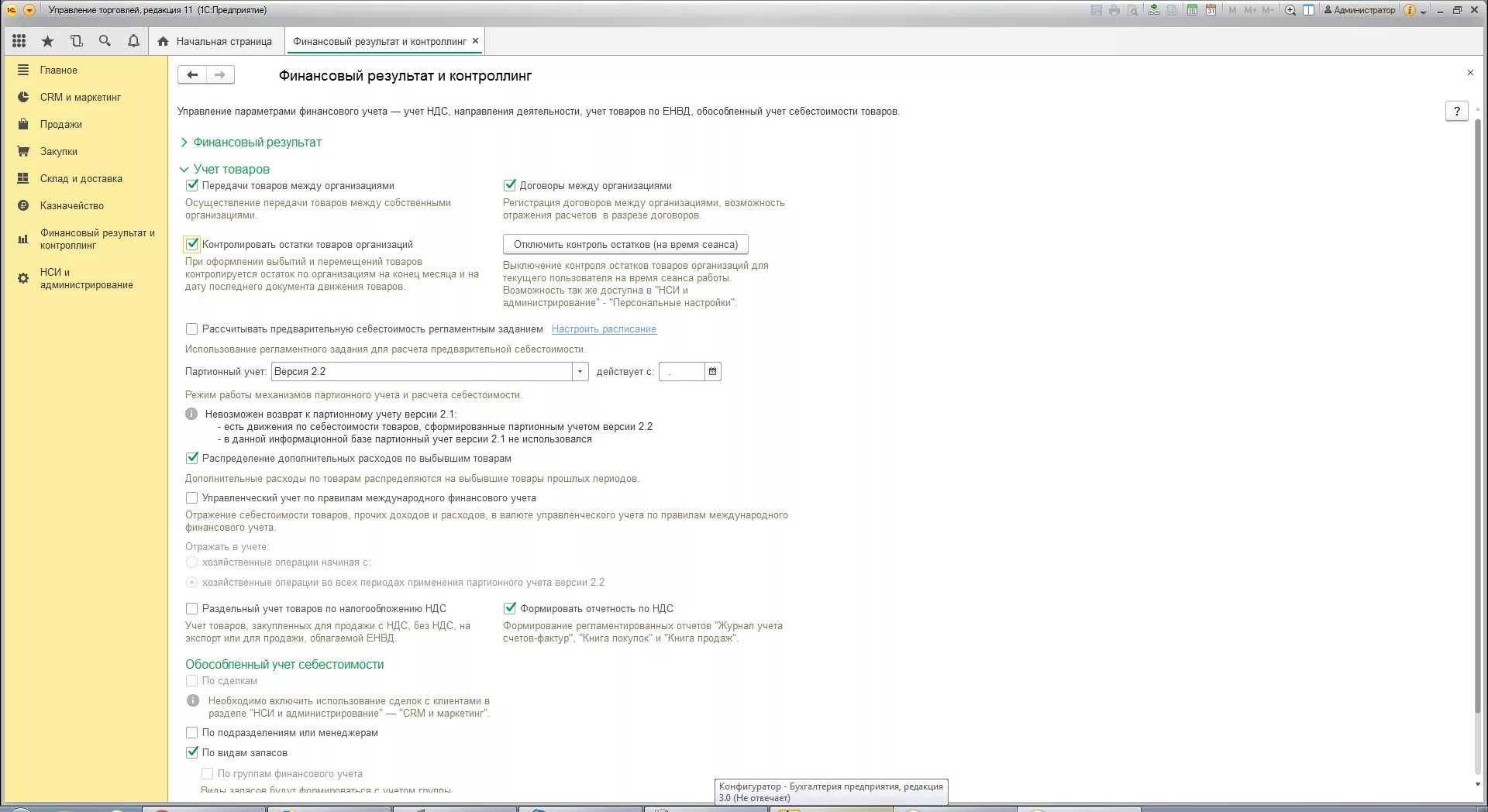This screenshot has height=812, width=1488.
Task: Toggle Формировать отчетность по НДС checkbox
Action: 510,608
